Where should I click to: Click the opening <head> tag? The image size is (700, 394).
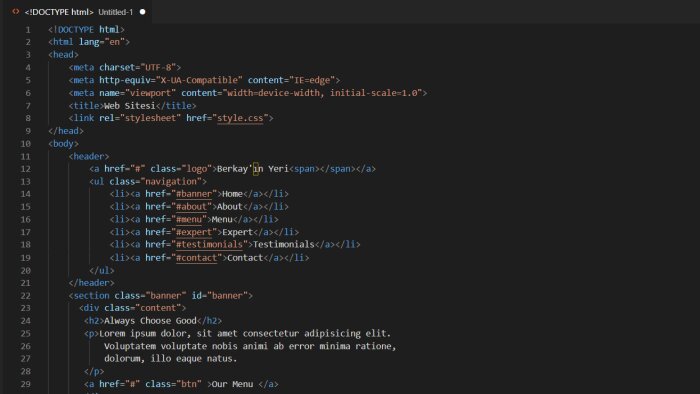point(63,54)
